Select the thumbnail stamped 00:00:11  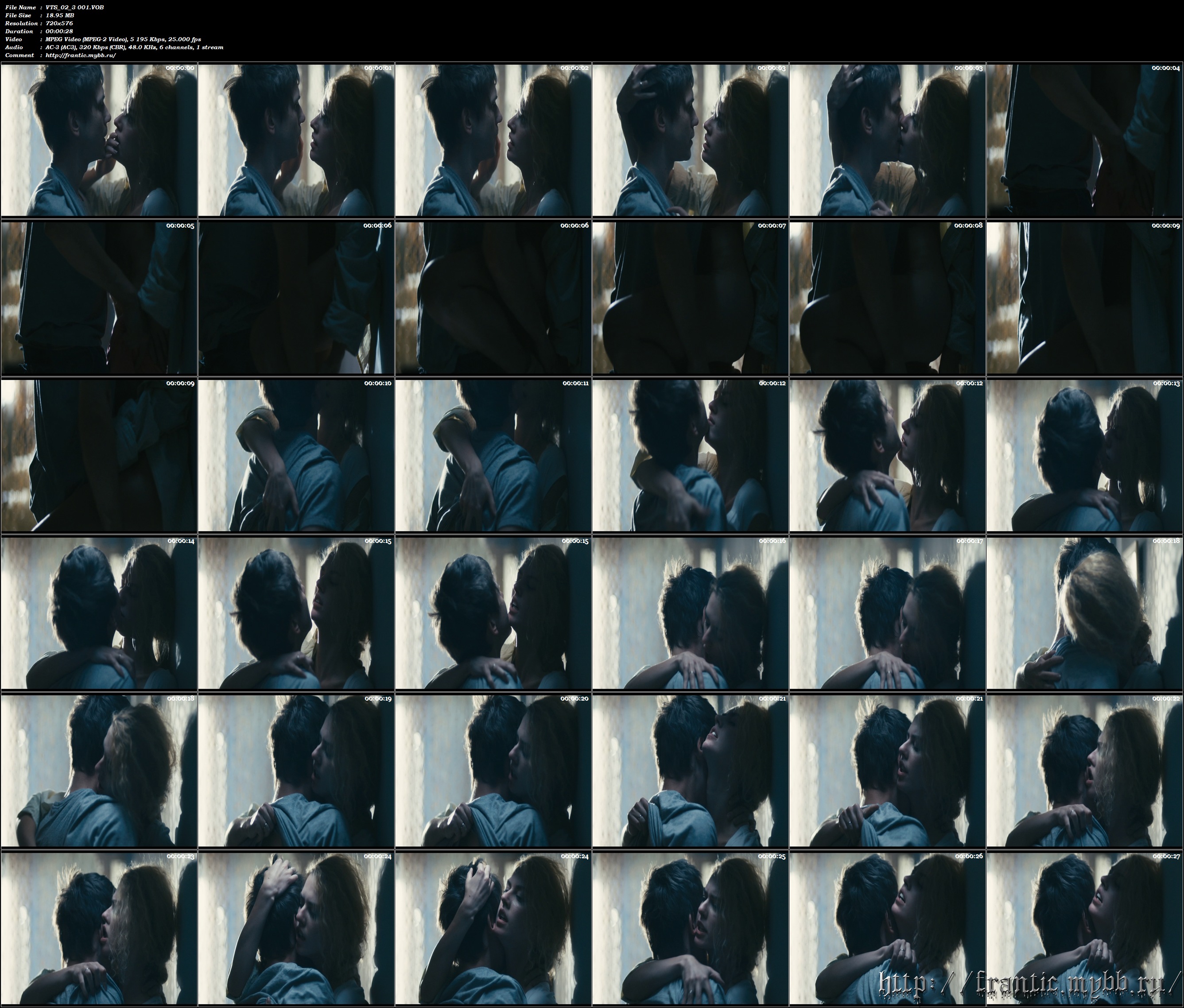click(x=493, y=455)
